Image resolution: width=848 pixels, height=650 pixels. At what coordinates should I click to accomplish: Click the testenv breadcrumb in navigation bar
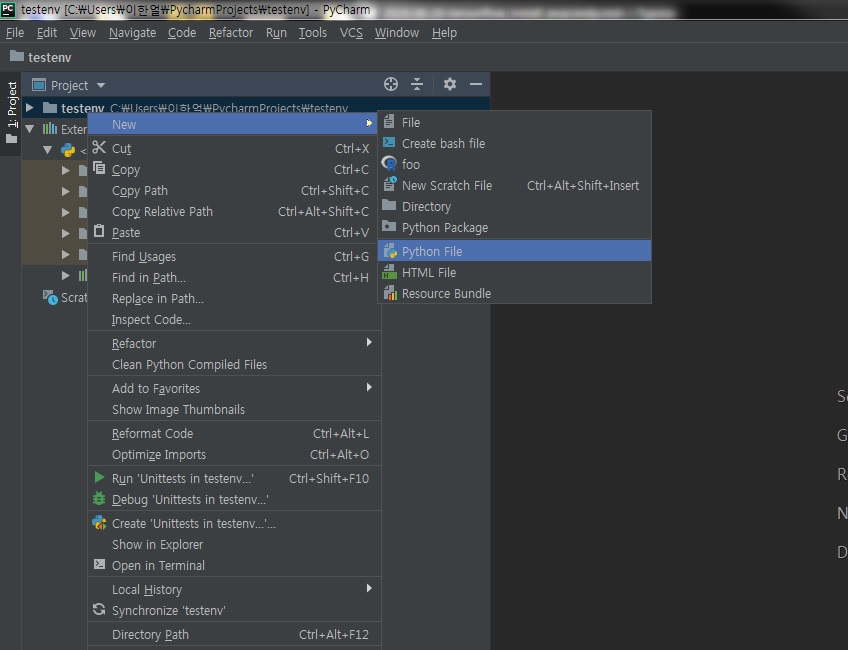[41, 57]
